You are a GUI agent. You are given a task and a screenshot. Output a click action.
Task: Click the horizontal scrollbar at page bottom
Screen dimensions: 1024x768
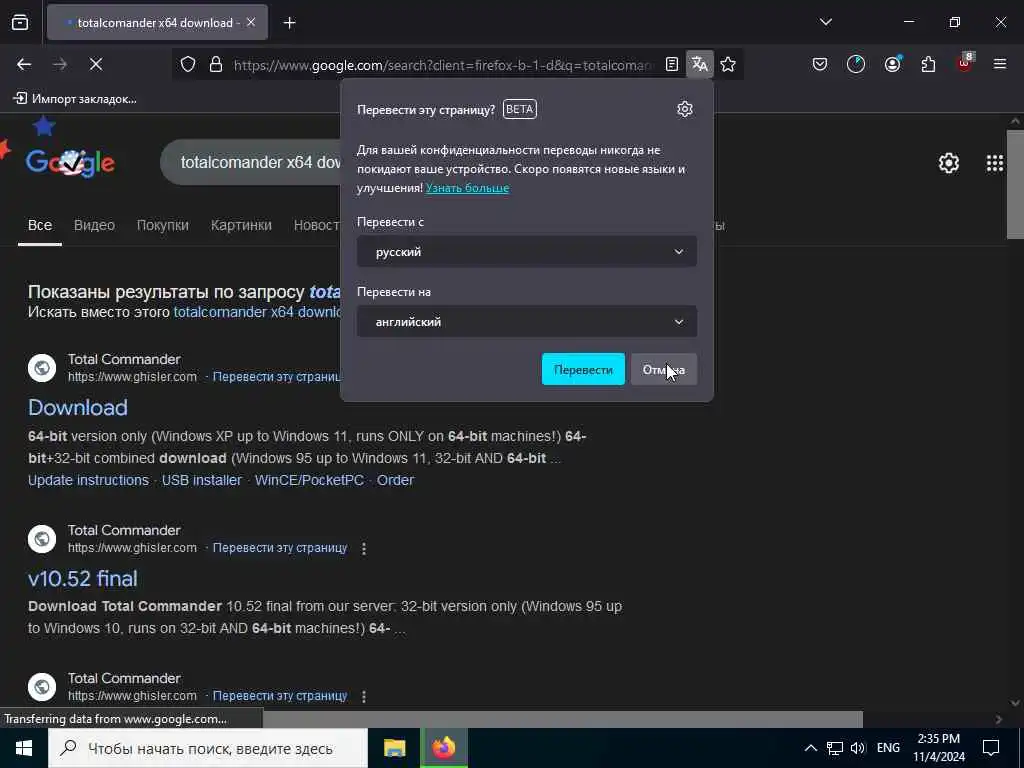562,718
